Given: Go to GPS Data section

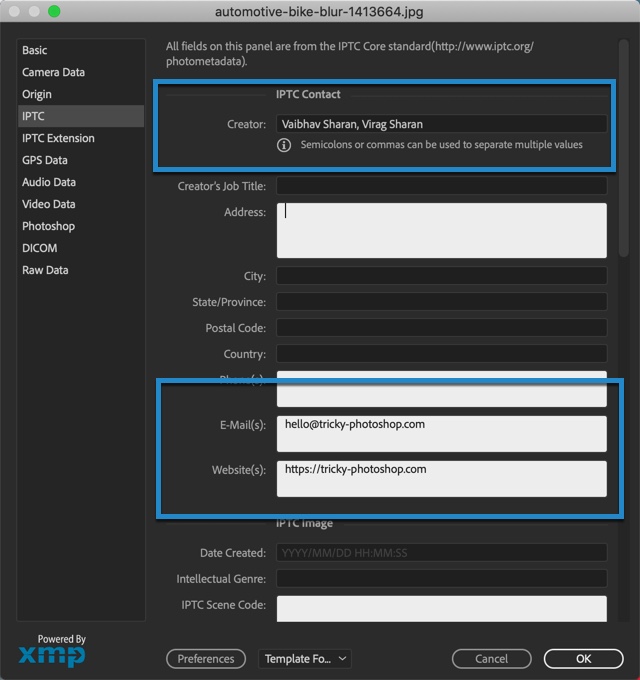Looking at the screenshot, I should (81, 160).
